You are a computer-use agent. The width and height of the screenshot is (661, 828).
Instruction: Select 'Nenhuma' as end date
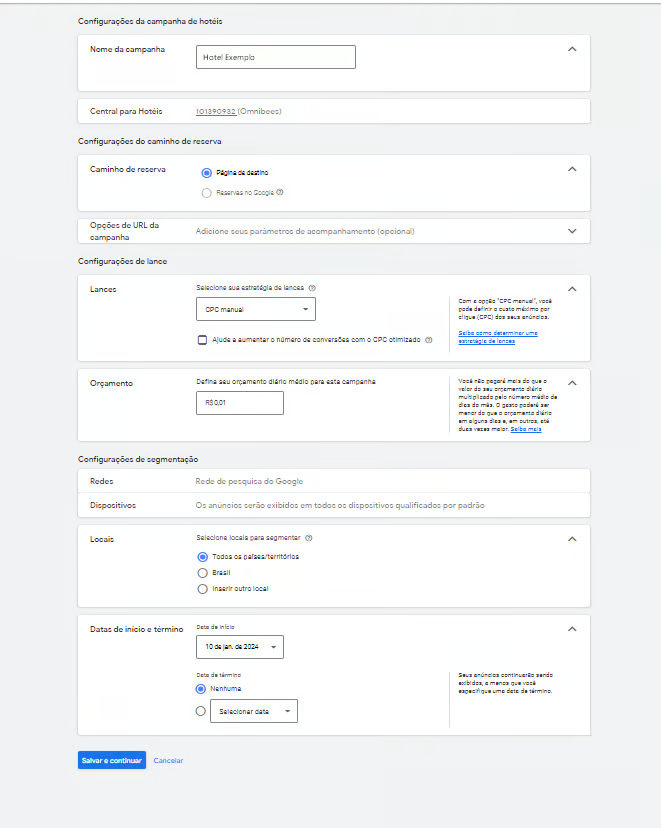point(201,689)
